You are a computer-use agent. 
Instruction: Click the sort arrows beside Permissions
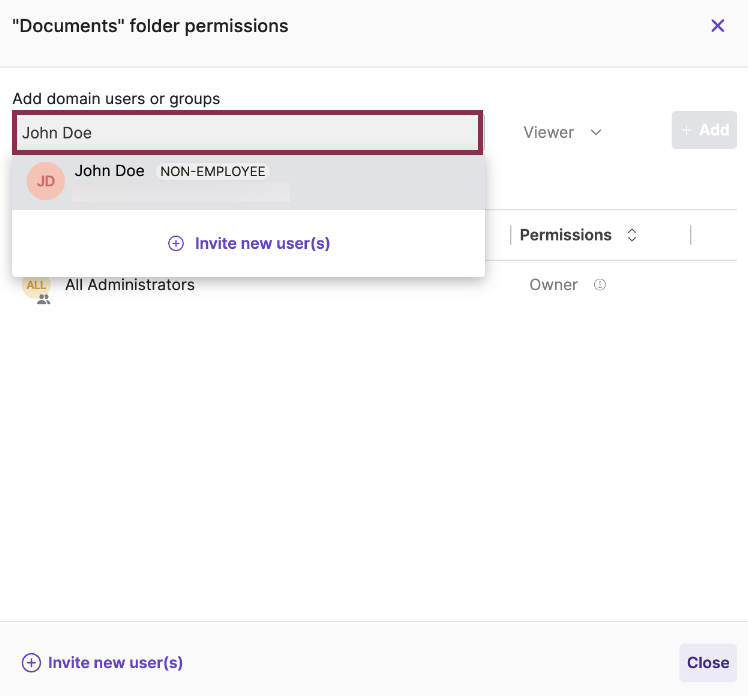point(631,235)
